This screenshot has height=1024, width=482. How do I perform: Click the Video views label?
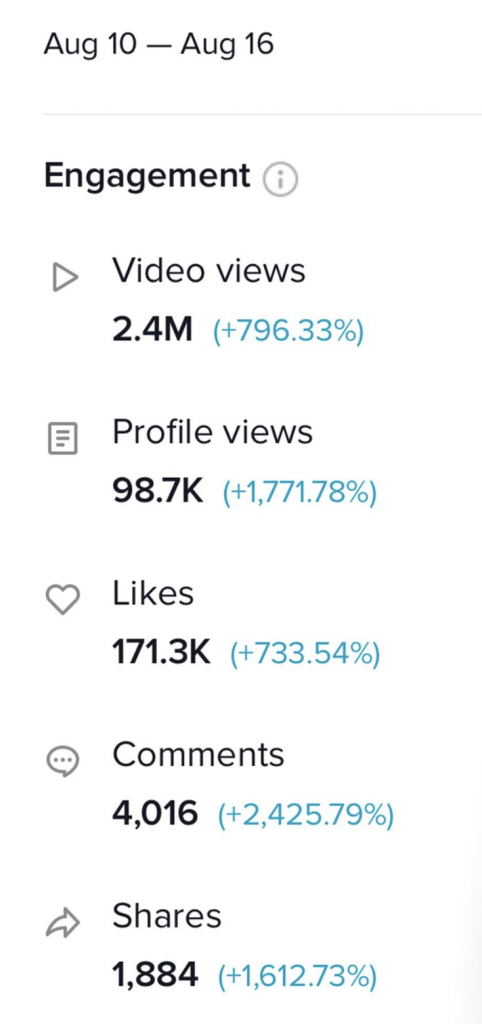(x=209, y=270)
